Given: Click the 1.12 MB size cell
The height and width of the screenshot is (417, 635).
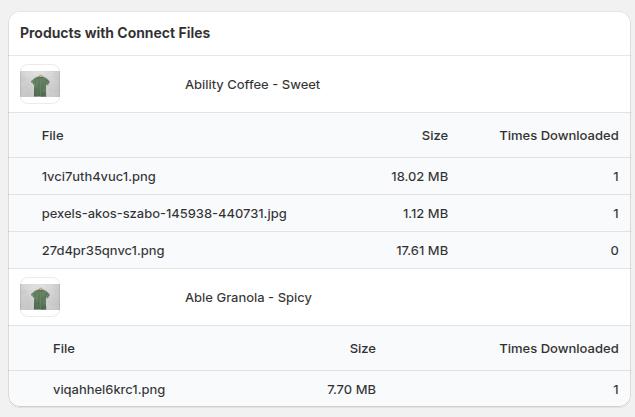Looking at the screenshot, I should coord(425,213).
